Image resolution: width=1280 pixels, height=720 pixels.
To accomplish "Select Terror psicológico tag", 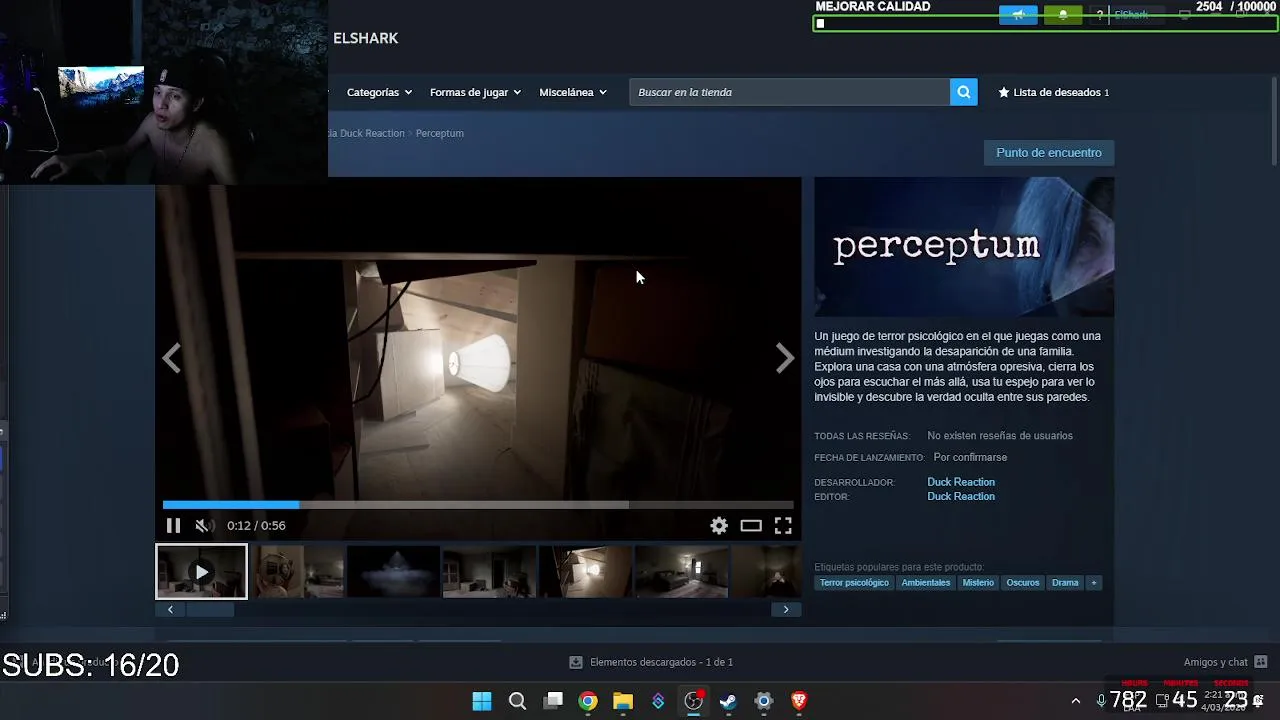I will pyautogui.click(x=854, y=583).
